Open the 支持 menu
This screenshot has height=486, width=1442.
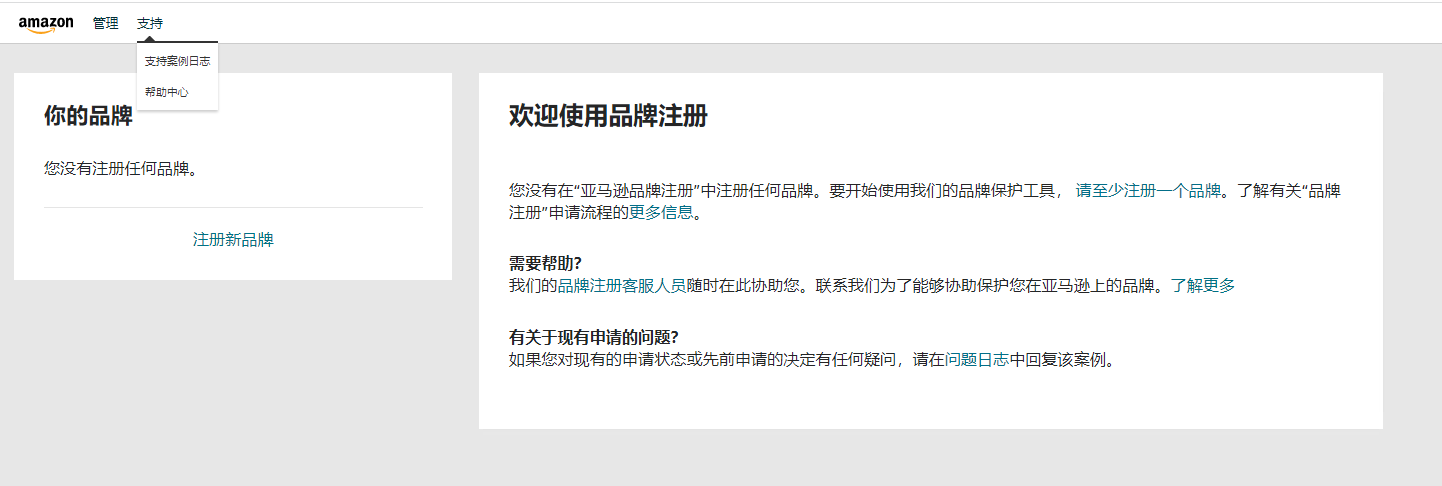[149, 23]
